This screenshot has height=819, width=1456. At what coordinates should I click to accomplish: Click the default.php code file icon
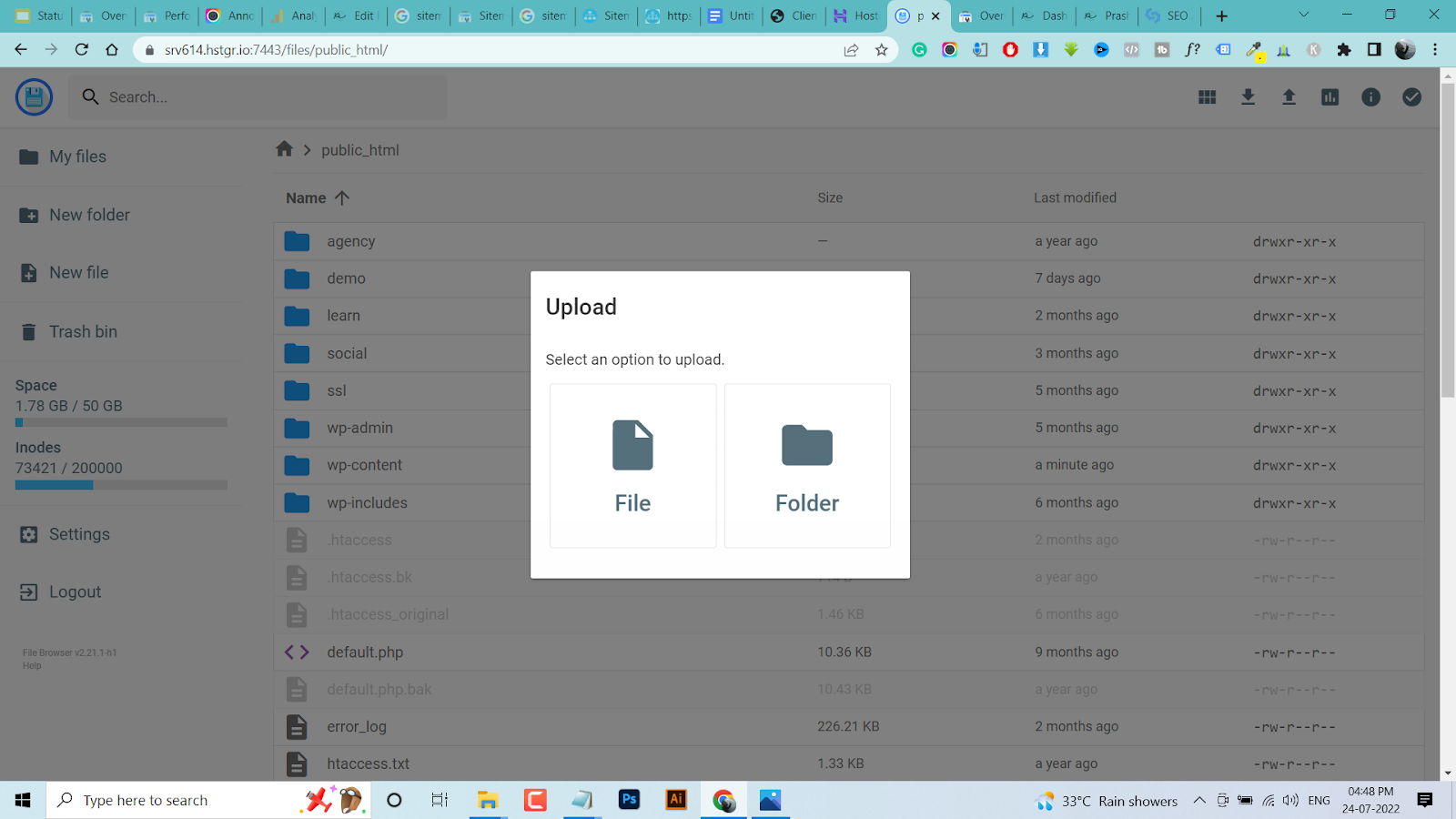297,652
